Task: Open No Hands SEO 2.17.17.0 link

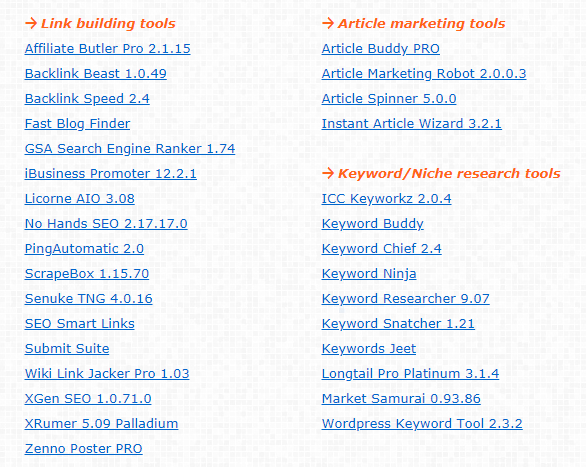Action: (106, 224)
